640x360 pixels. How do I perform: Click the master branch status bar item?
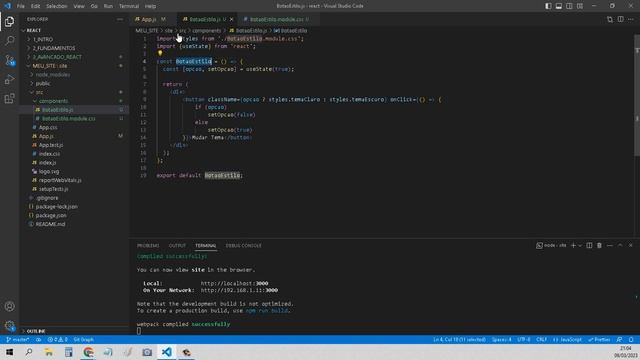(x=18, y=340)
